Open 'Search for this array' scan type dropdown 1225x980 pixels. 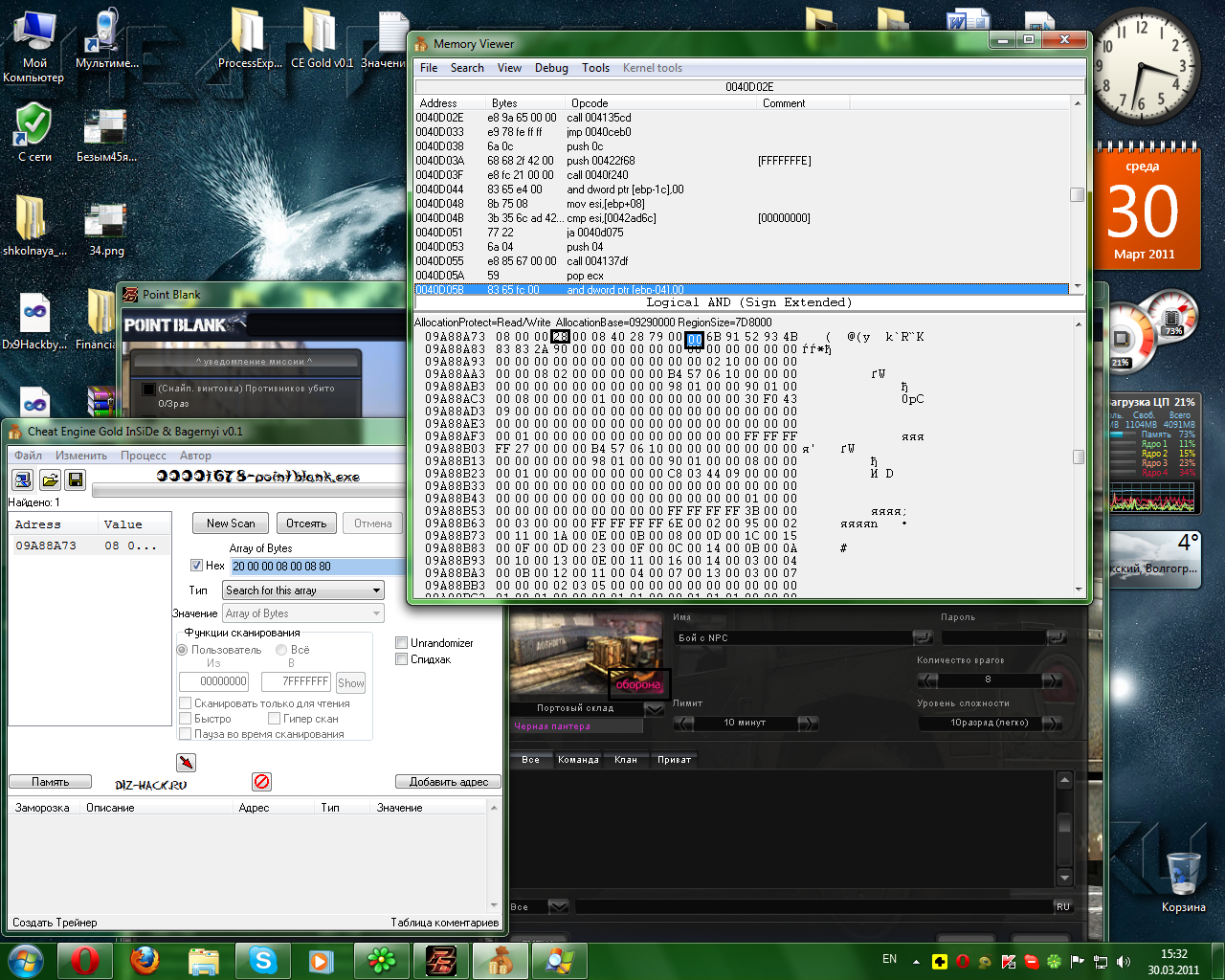click(303, 590)
